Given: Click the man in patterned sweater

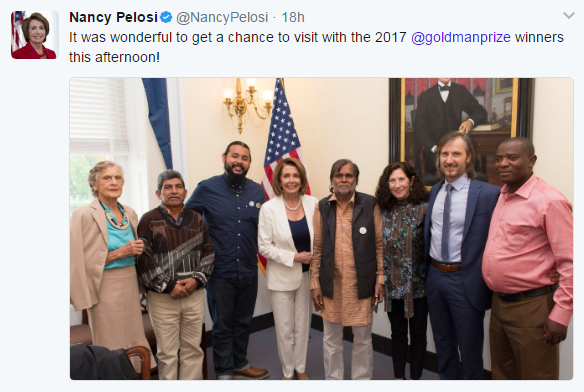Looking at the screenshot, I should 175,274.
